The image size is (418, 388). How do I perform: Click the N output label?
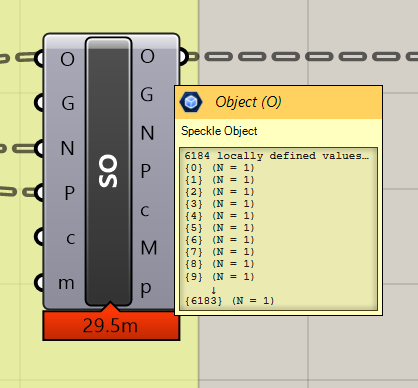[147, 133]
